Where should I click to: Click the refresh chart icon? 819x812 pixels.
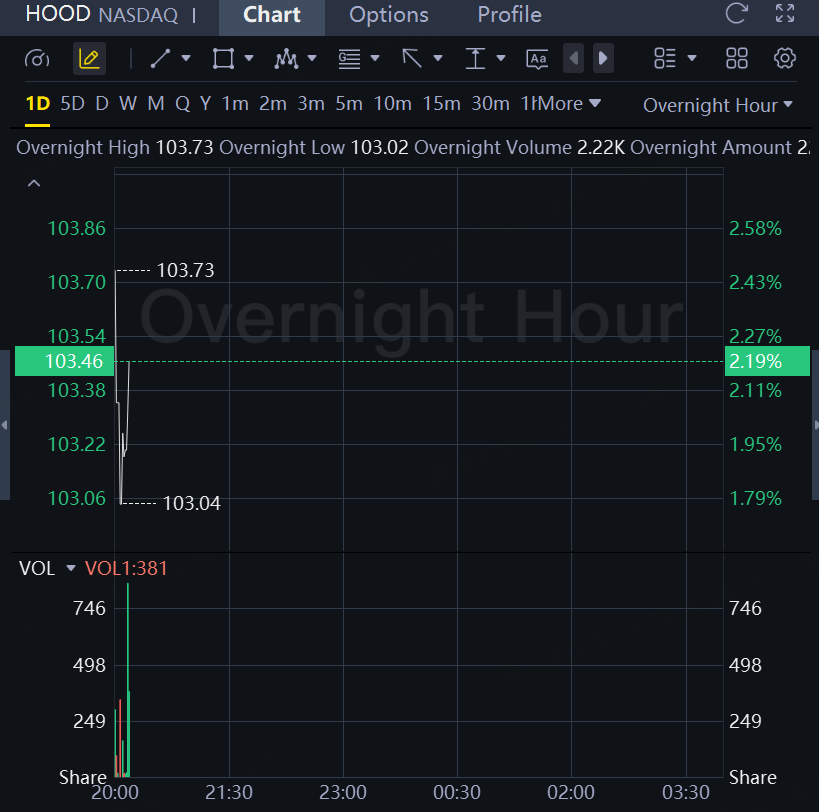(736, 14)
